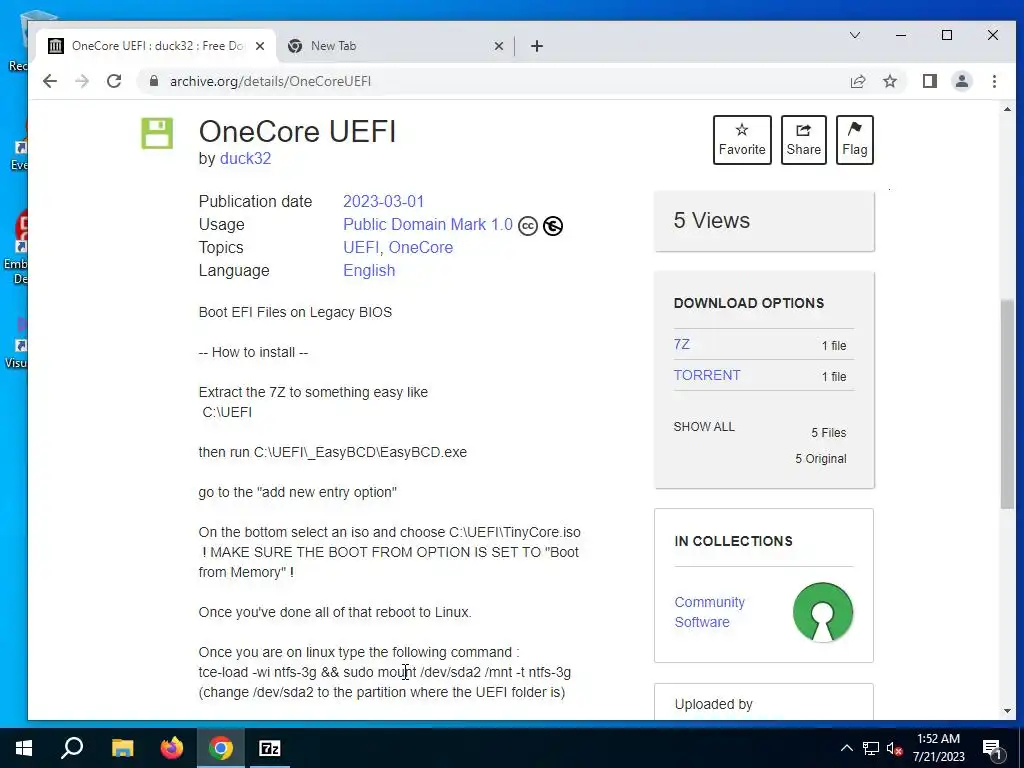
Task: Open the clock showing 1:52 AM
Action: click(938, 748)
